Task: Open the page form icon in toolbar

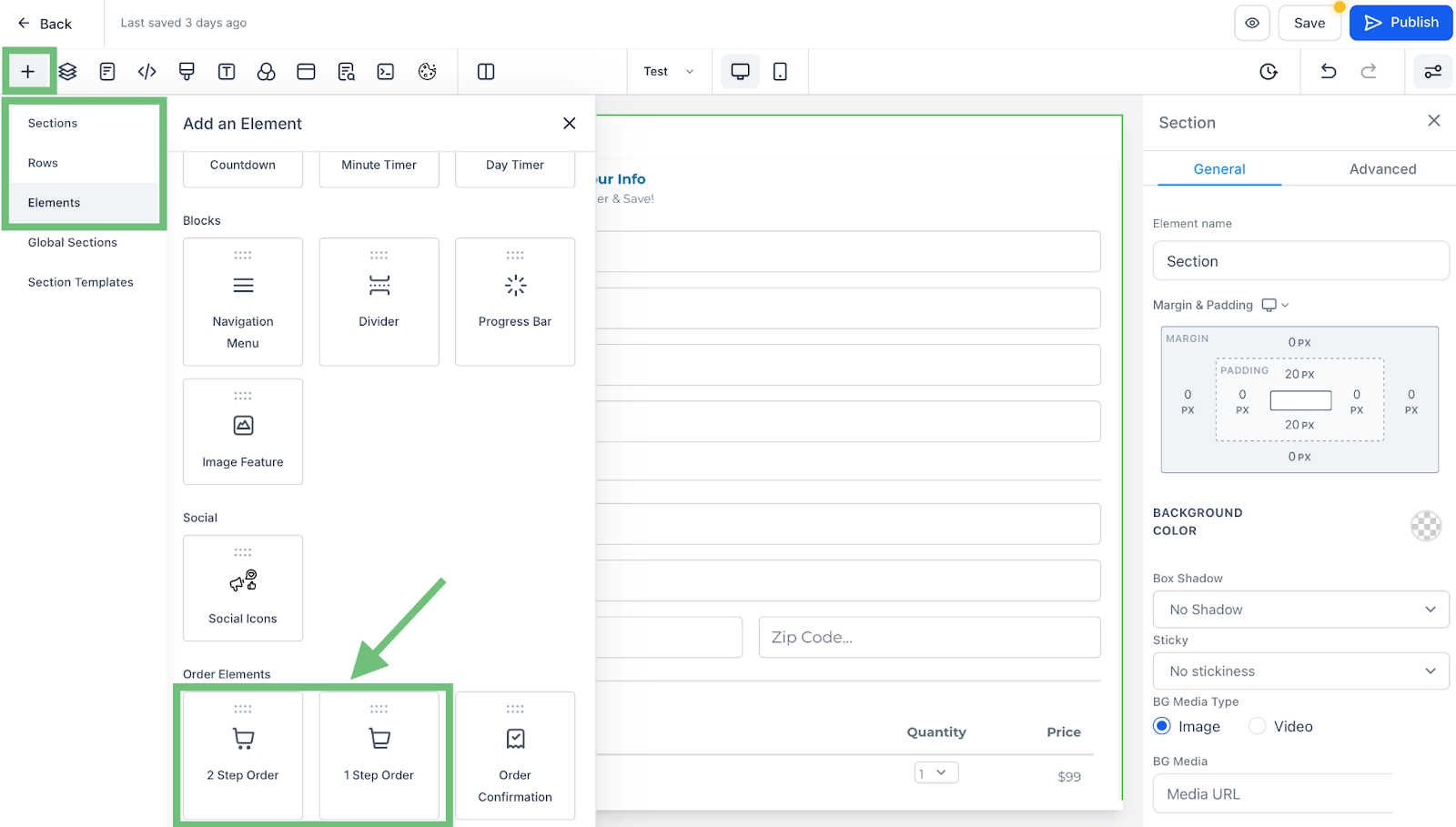Action: click(107, 71)
